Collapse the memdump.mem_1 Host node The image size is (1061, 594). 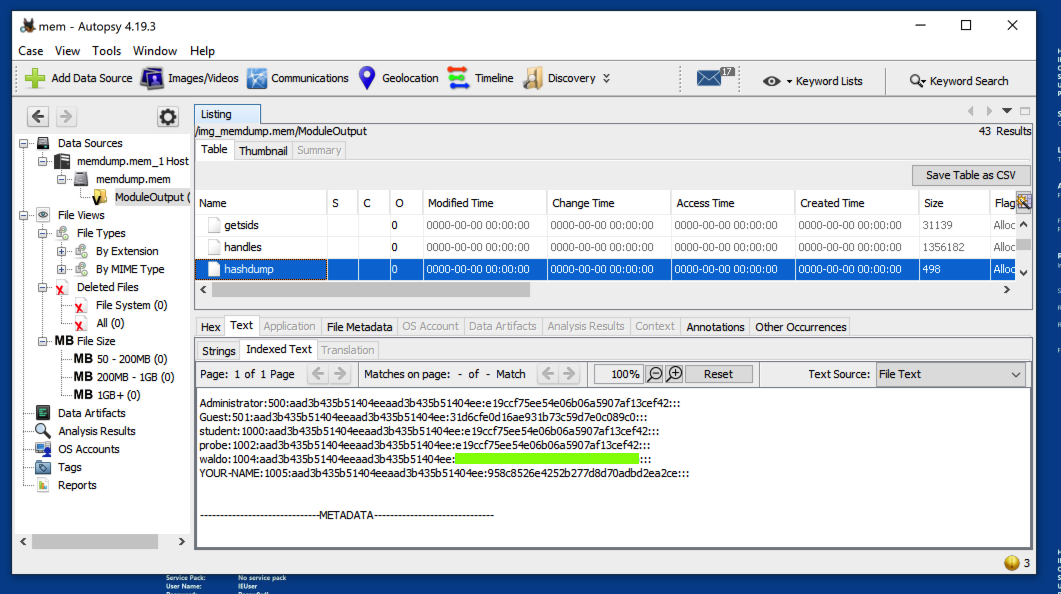pyautogui.click(x=43, y=161)
